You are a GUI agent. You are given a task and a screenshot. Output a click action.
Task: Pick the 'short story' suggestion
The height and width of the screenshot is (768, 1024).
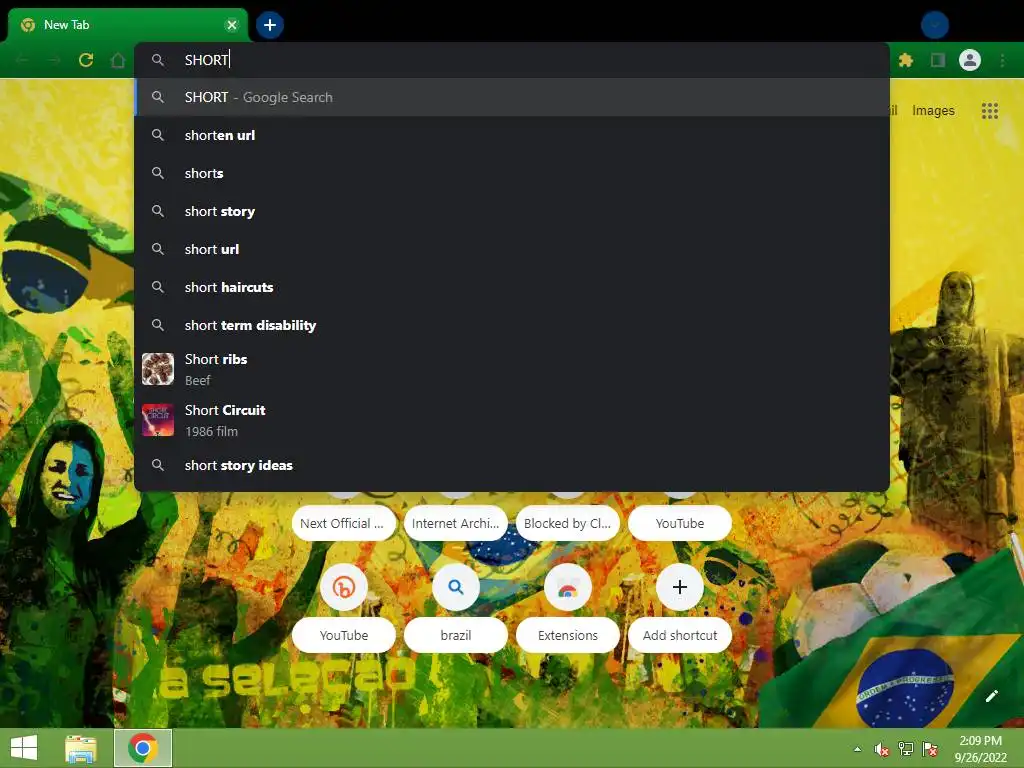[x=511, y=211]
